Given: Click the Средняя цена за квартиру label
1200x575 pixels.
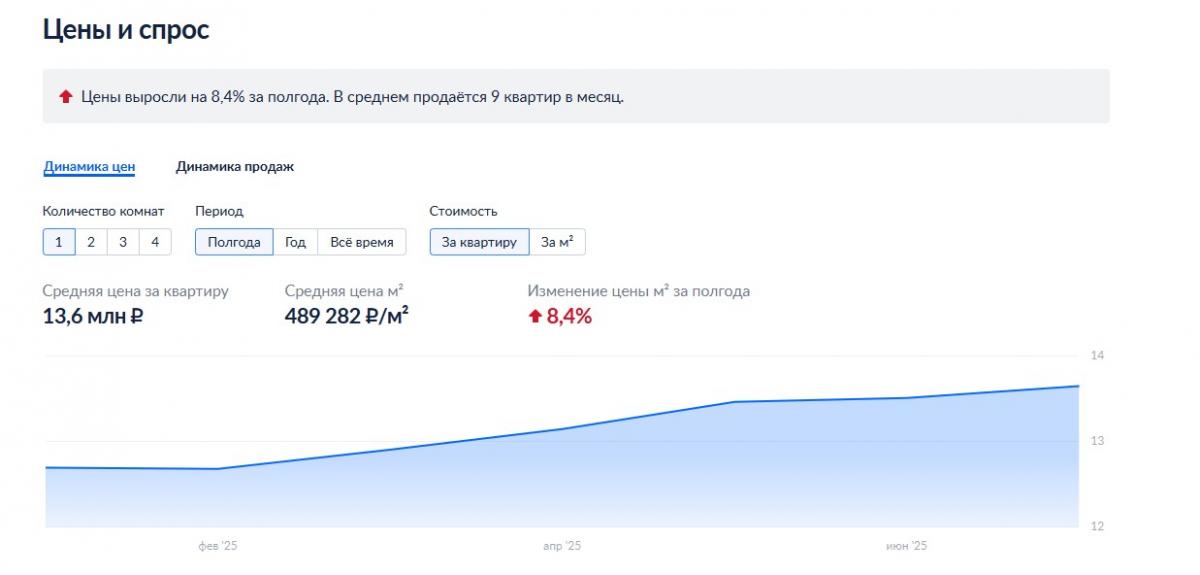Looking at the screenshot, I should (136, 291).
